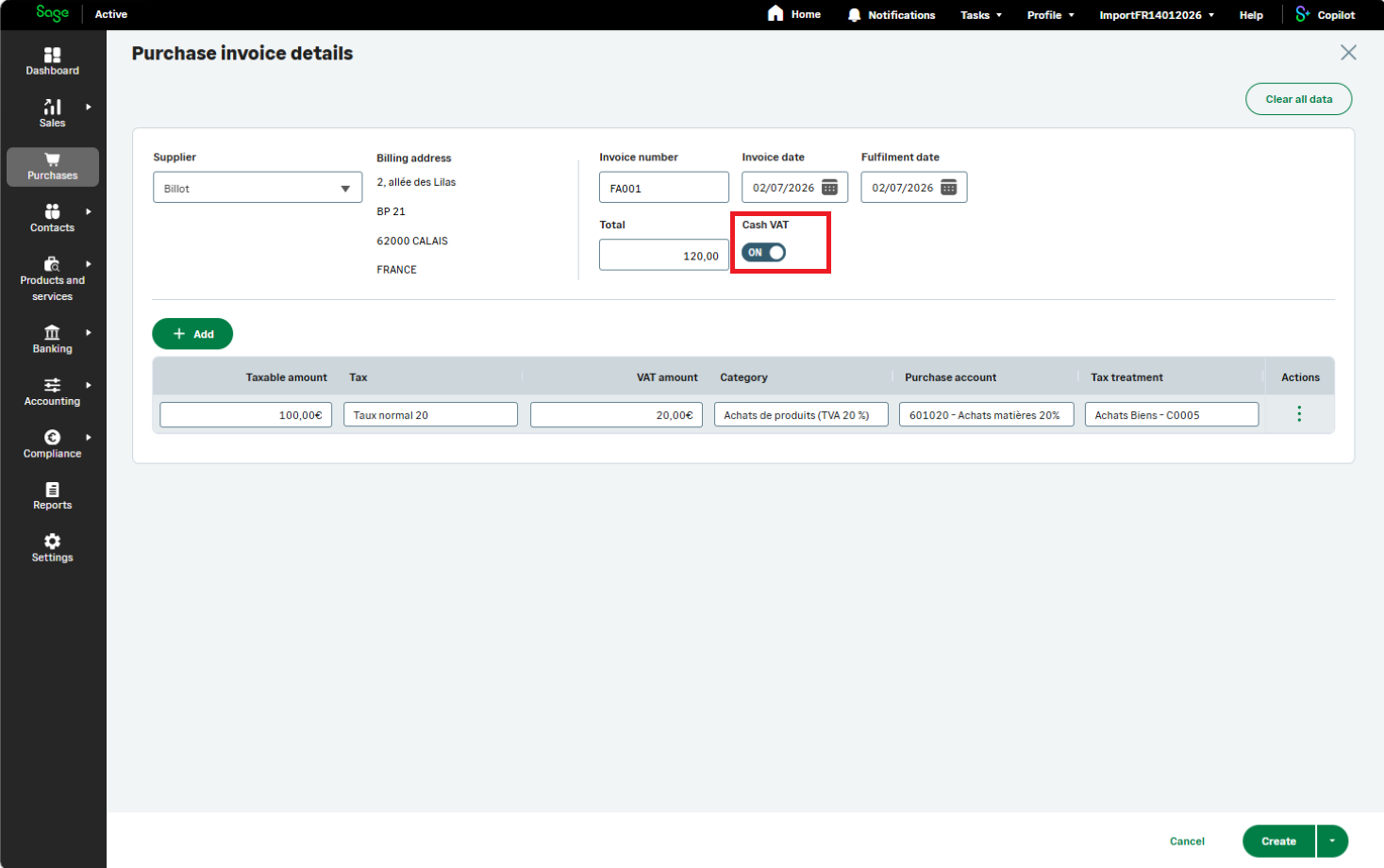Viewport: 1384px width, 868px height.
Task: Click the Cancel link
Action: pyautogui.click(x=1187, y=842)
